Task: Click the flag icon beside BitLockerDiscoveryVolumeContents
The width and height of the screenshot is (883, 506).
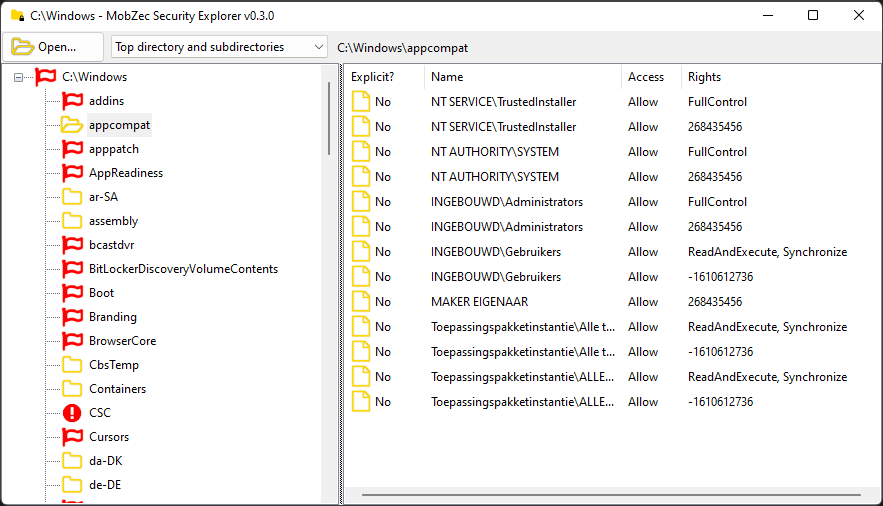Action: tap(72, 269)
